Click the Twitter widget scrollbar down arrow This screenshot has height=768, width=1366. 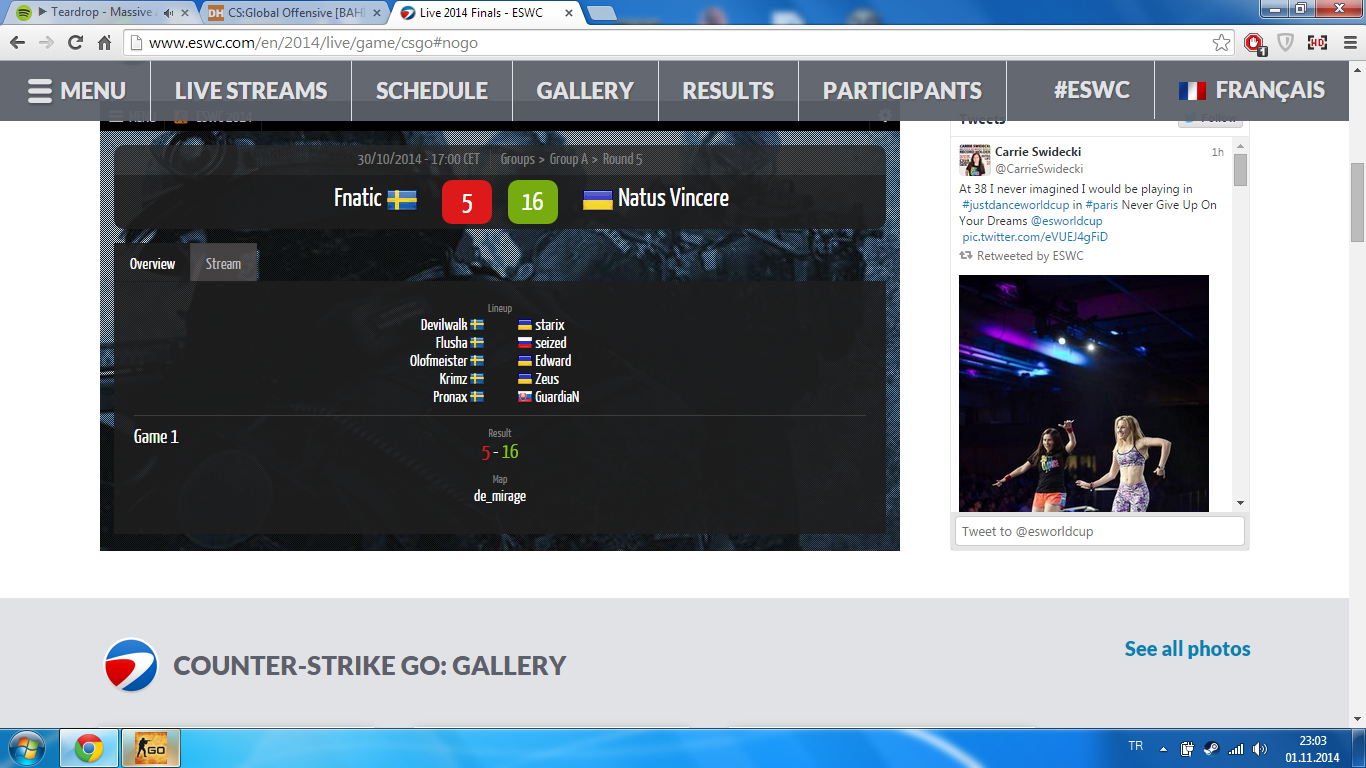tap(1241, 502)
